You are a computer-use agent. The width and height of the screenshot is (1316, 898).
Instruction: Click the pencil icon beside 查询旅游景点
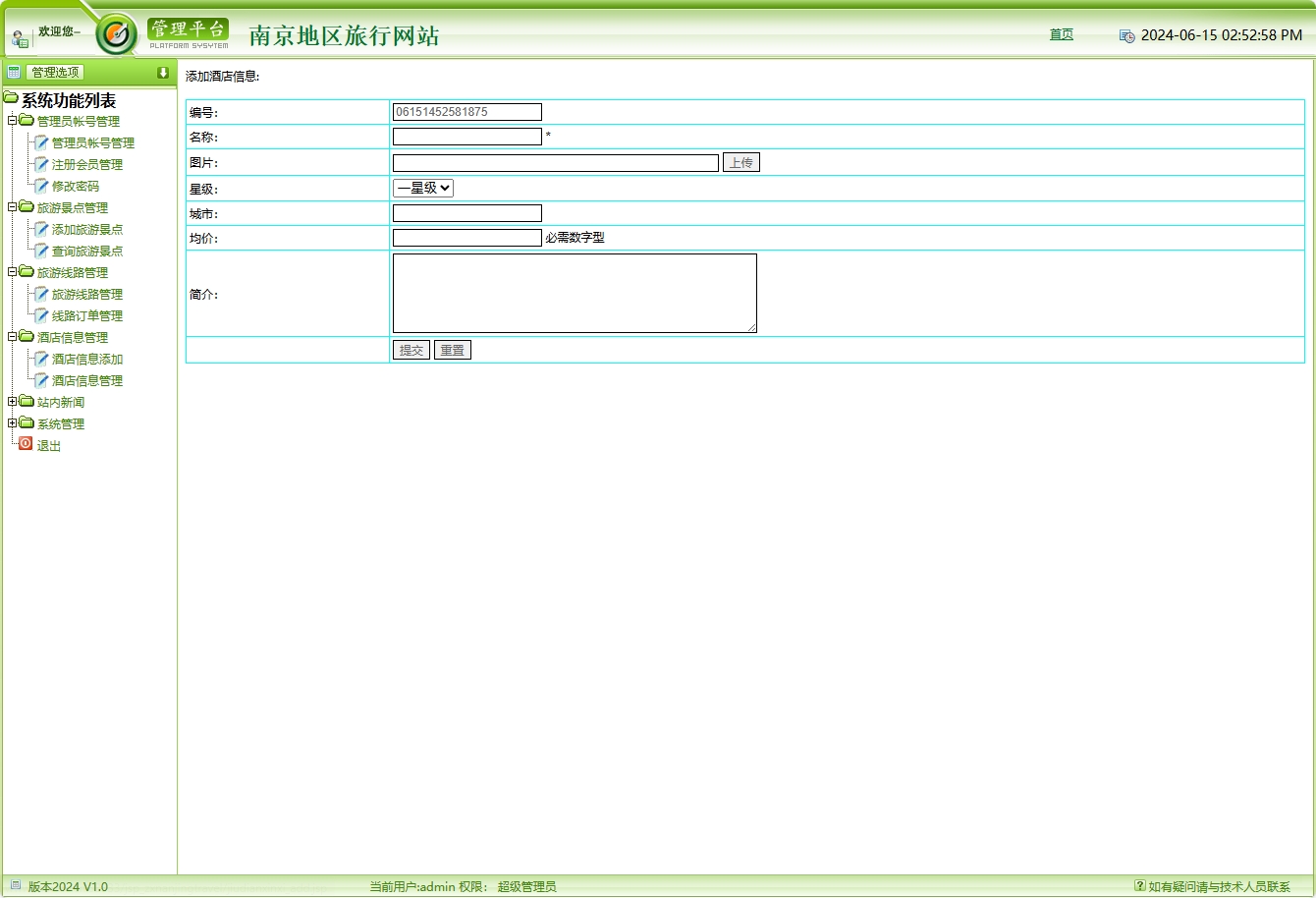pos(41,251)
